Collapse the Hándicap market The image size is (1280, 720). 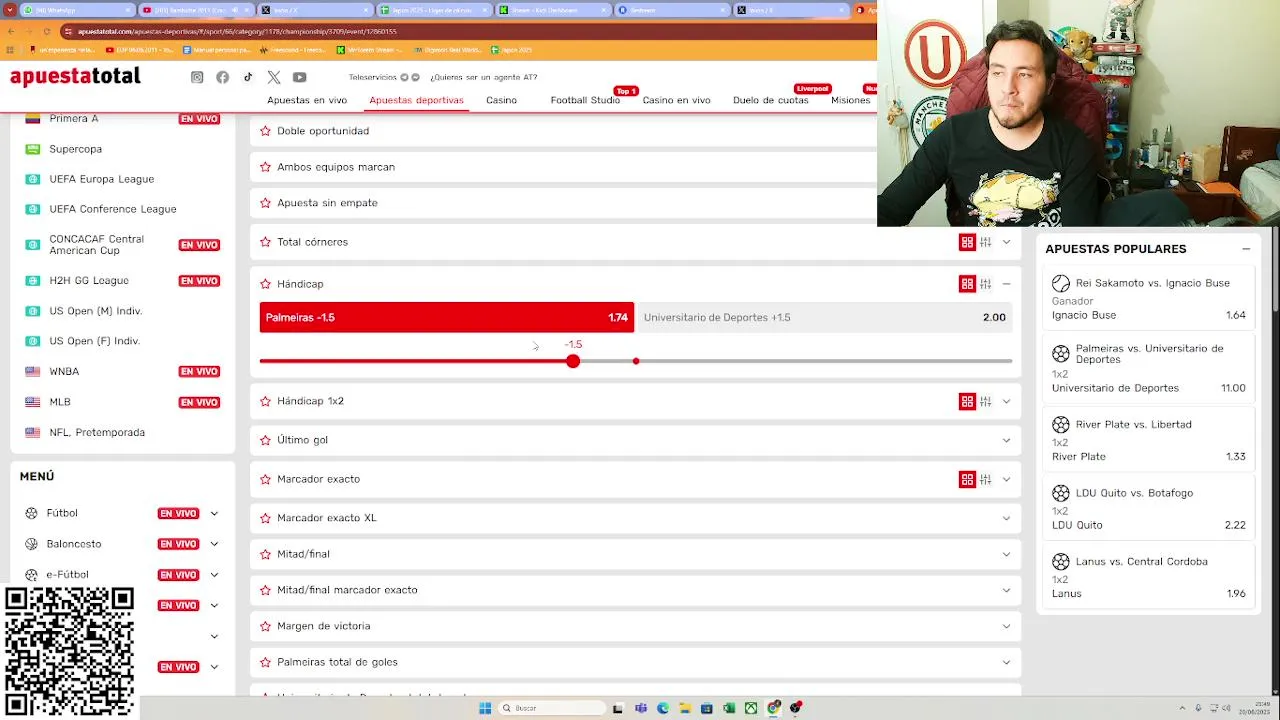tap(1006, 284)
